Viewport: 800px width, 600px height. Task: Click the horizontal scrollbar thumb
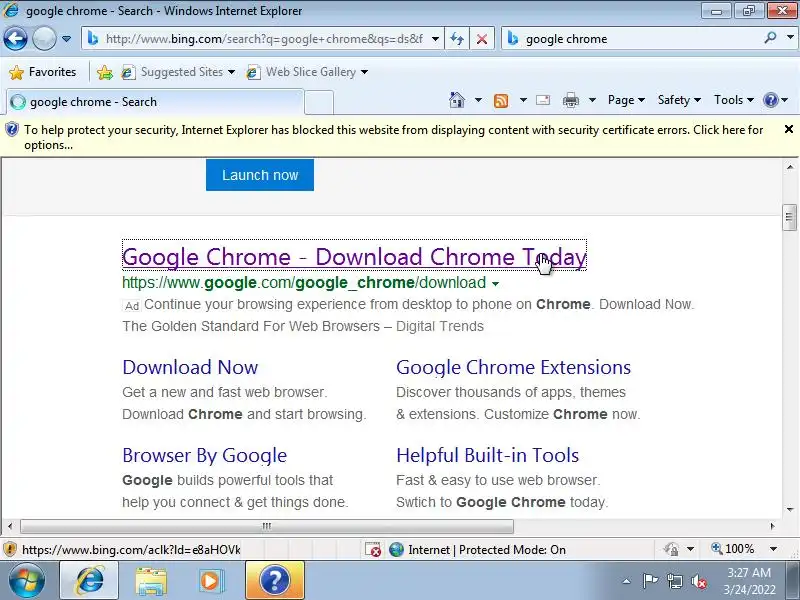(x=267, y=526)
